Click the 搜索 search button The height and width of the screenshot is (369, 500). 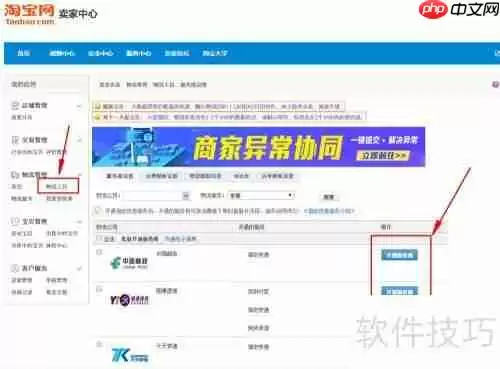coord(329,197)
